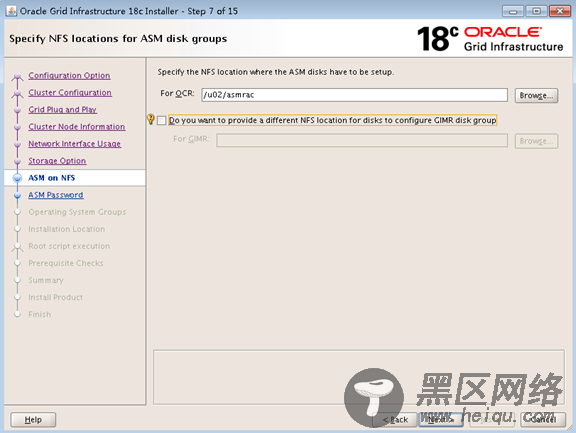
Task: Minimize the Oracle installer window
Action: pyautogui.click(x=513, y=11)
